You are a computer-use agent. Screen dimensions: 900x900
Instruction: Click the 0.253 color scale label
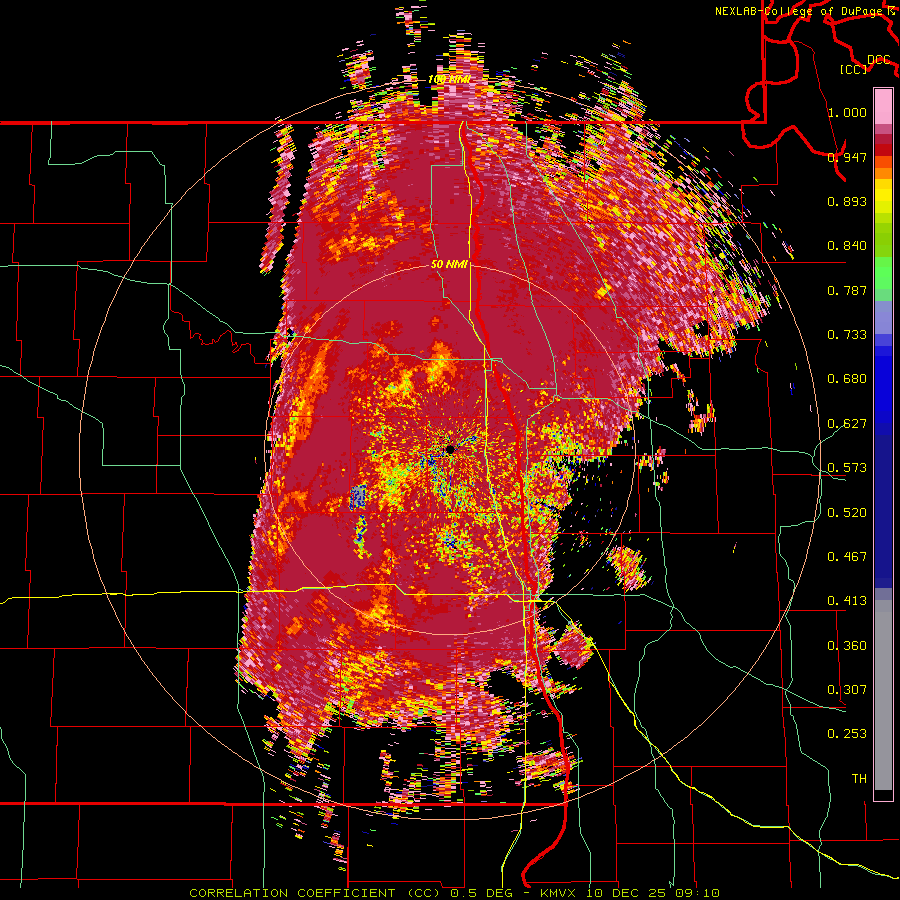847,734
